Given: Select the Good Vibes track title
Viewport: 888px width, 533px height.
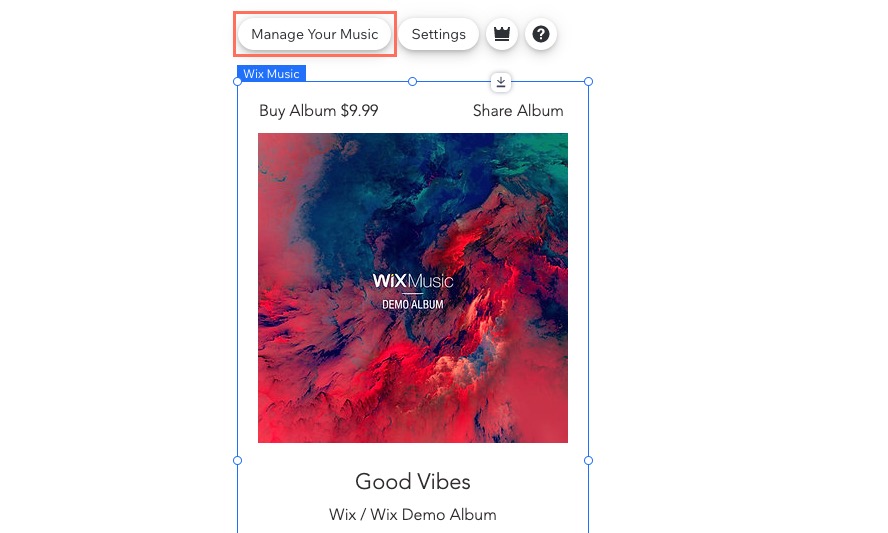Looking at the screenshot, I should click(413, 481).
